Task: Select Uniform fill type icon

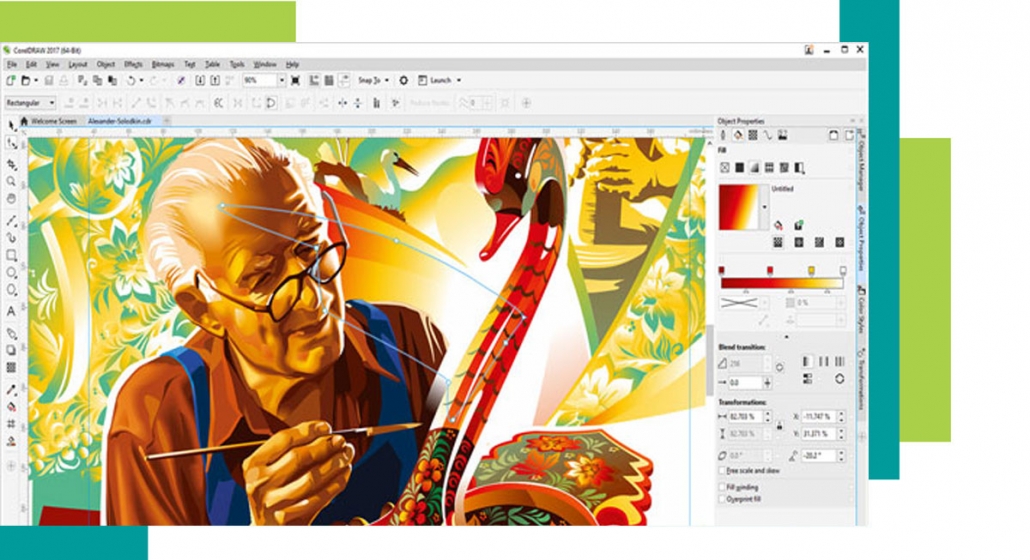Action: [740, 168]
